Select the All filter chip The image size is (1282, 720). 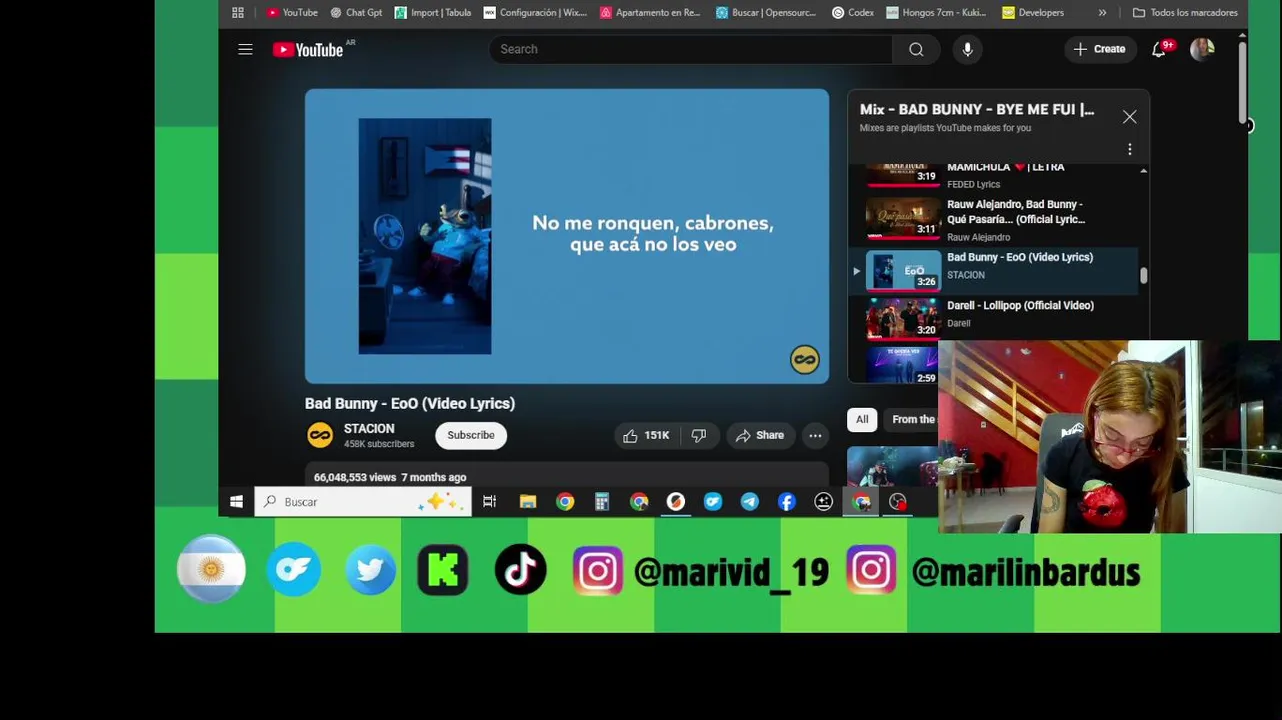pos(862,419)
